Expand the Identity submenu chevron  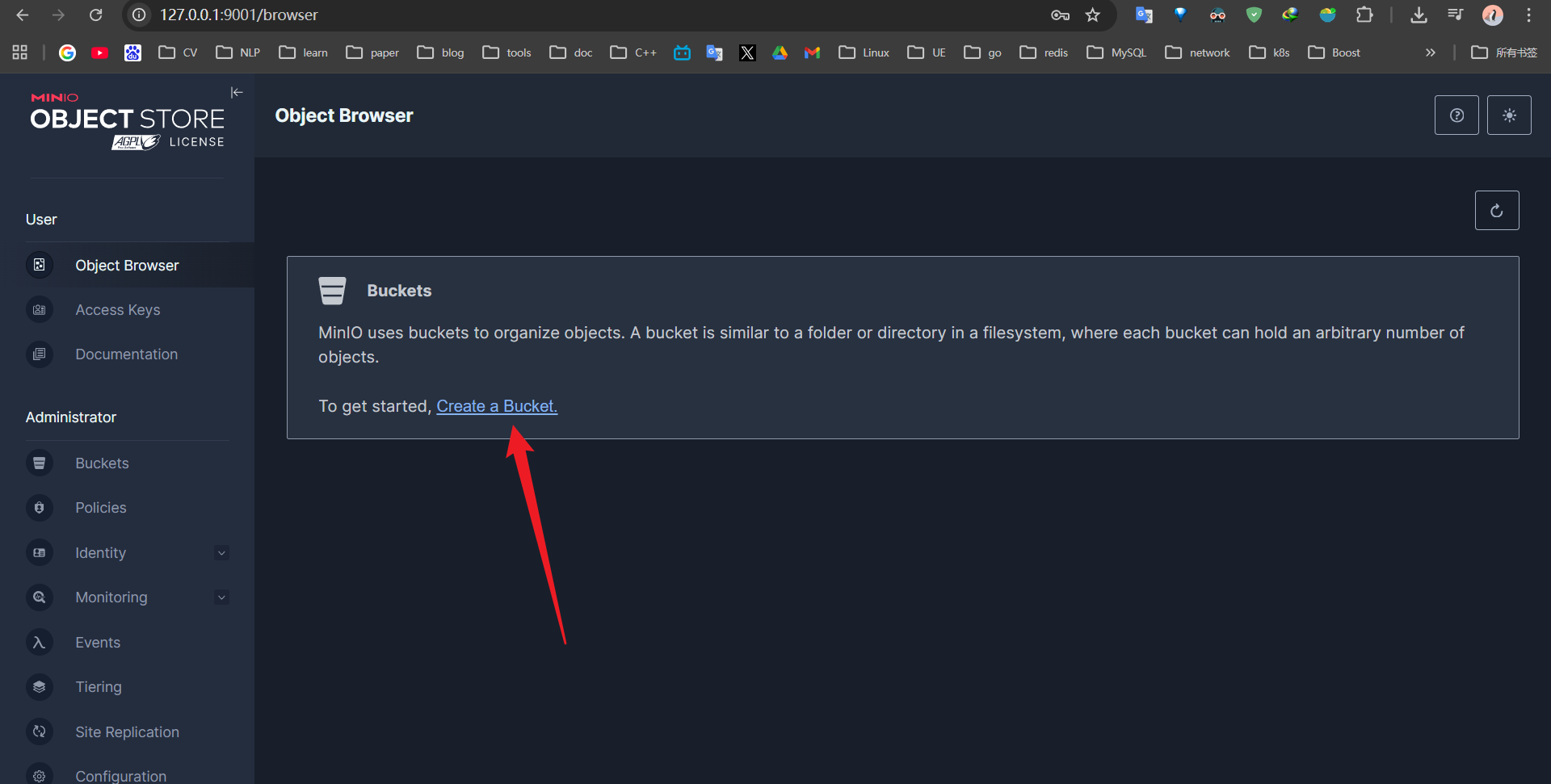pos(221,553)
